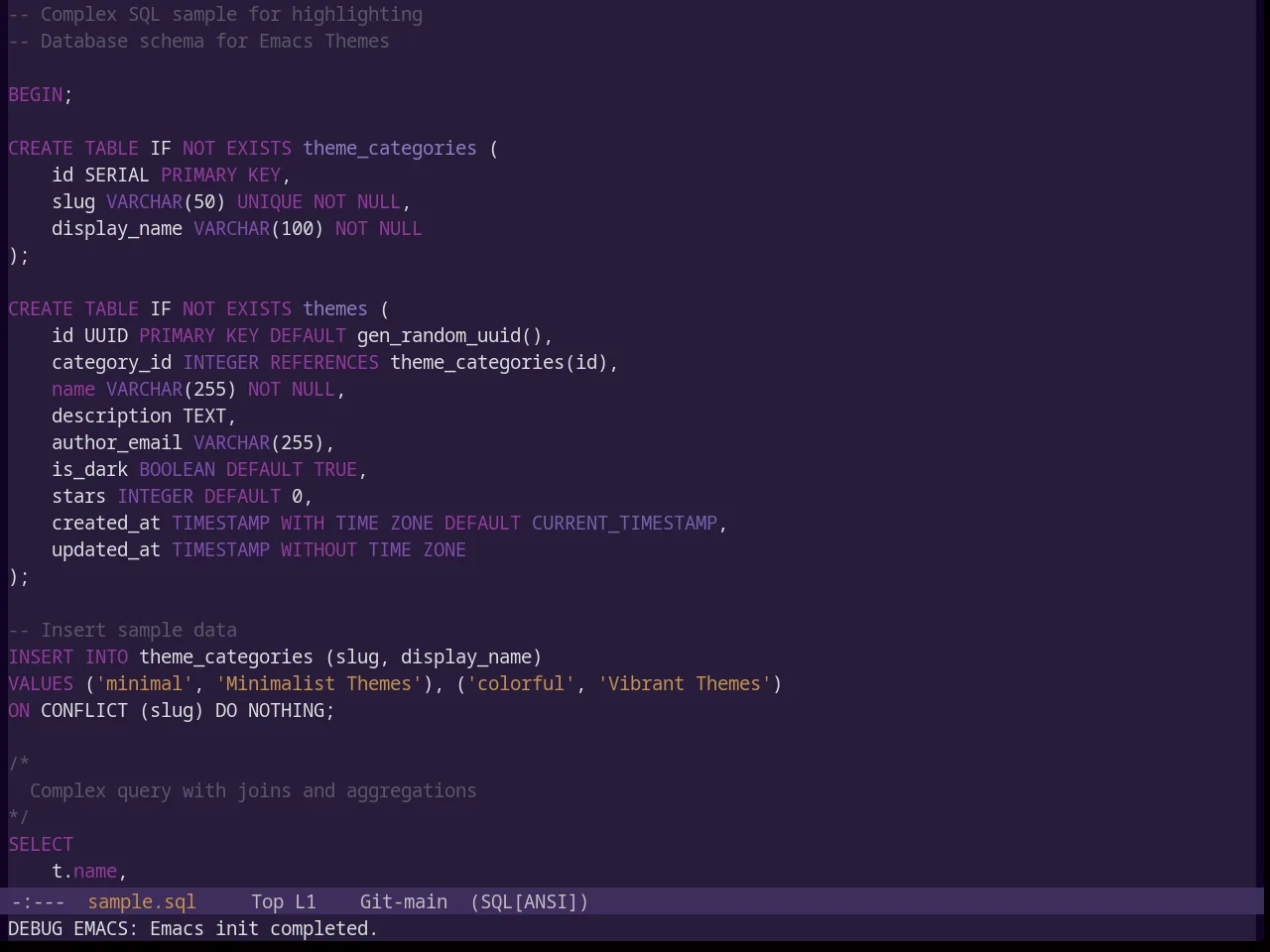
Task: Click the author_email column name
Action: tap(117, 442)
